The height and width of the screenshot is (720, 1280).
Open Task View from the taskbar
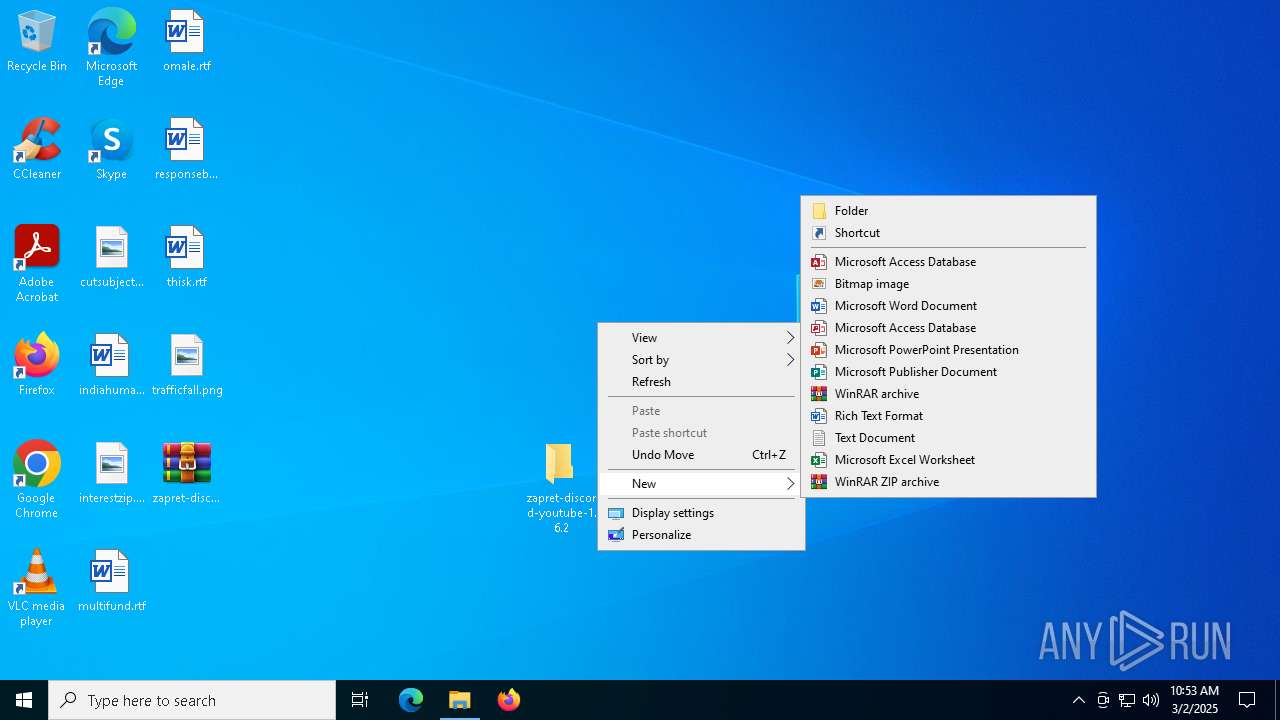[360, 700]
